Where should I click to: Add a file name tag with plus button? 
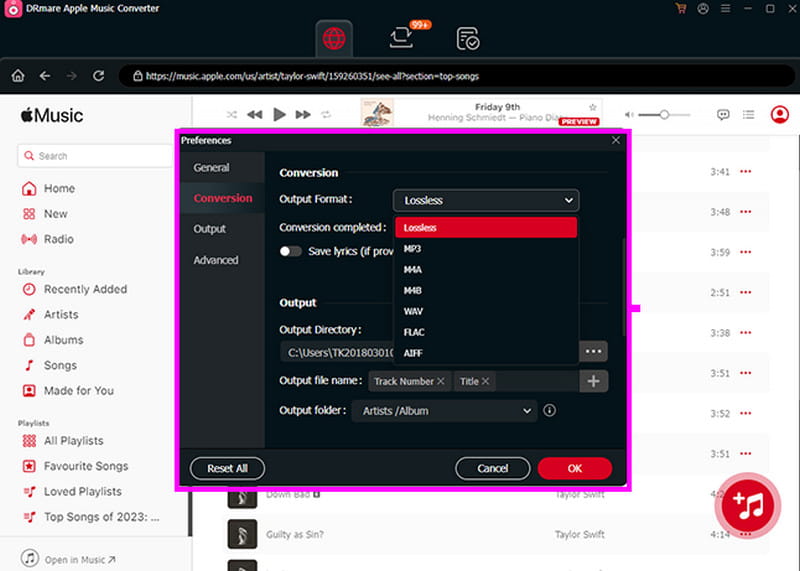pyautogui.click(x=593, y=381)
